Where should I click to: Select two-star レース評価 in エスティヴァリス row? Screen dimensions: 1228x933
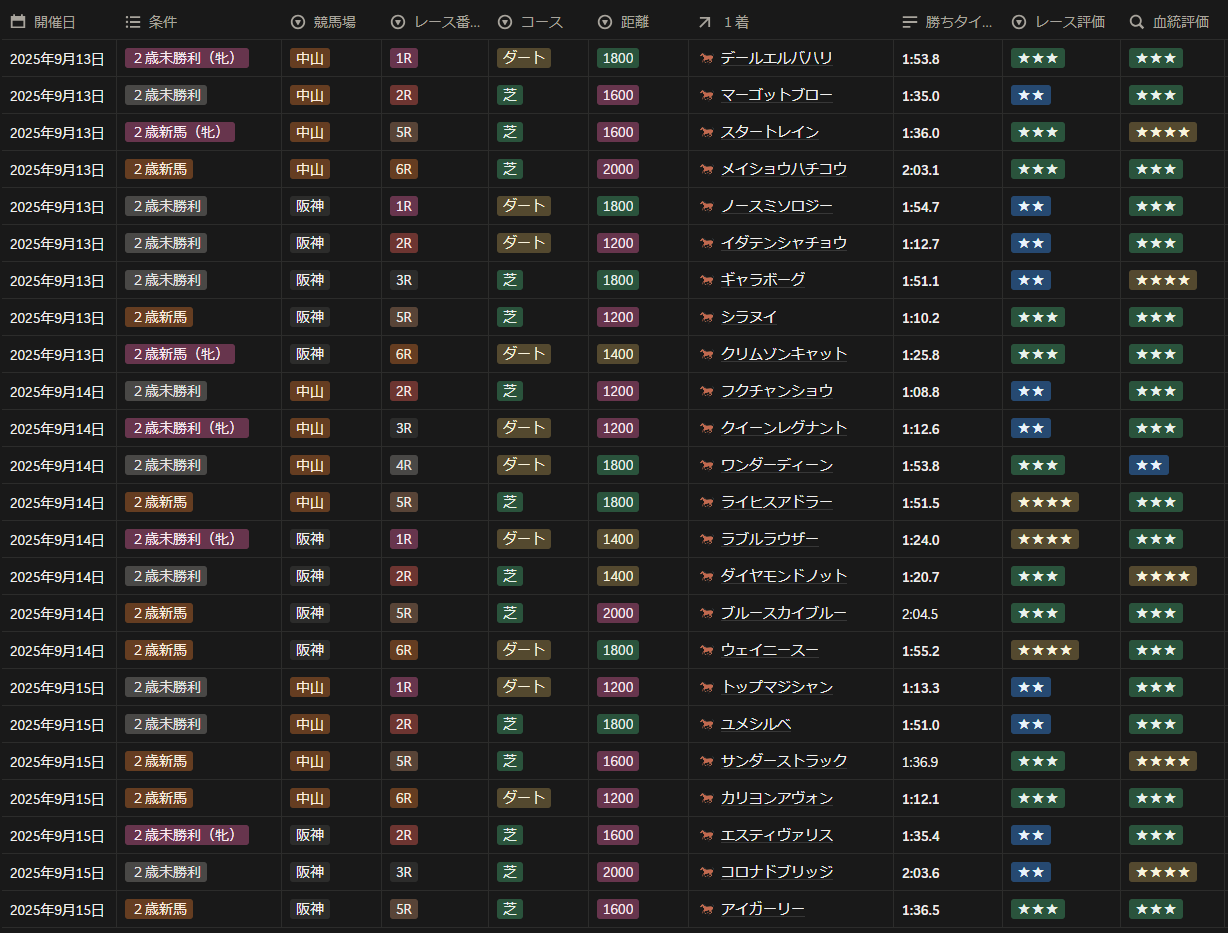[x=1031, y=835]
